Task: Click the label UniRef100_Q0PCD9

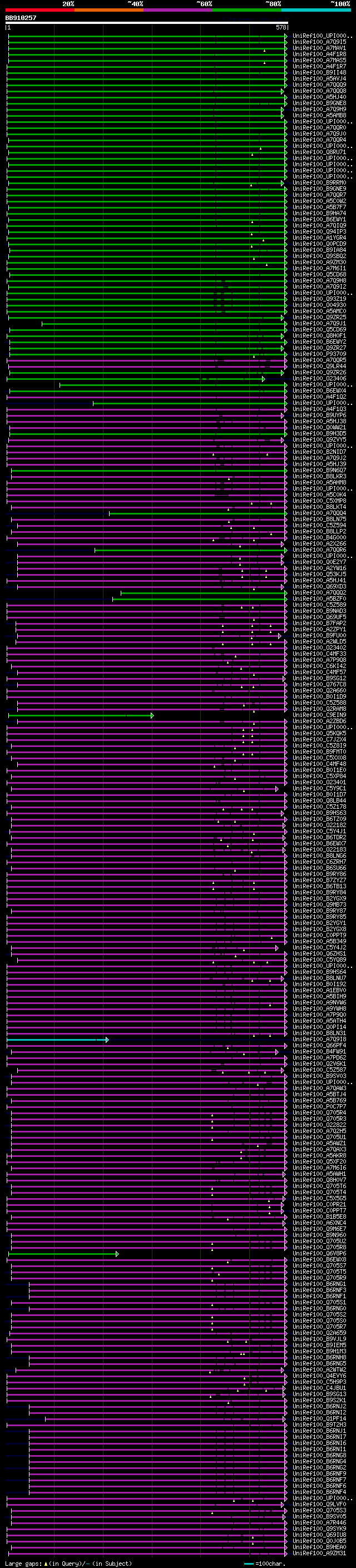Action: tap(319, 244)
